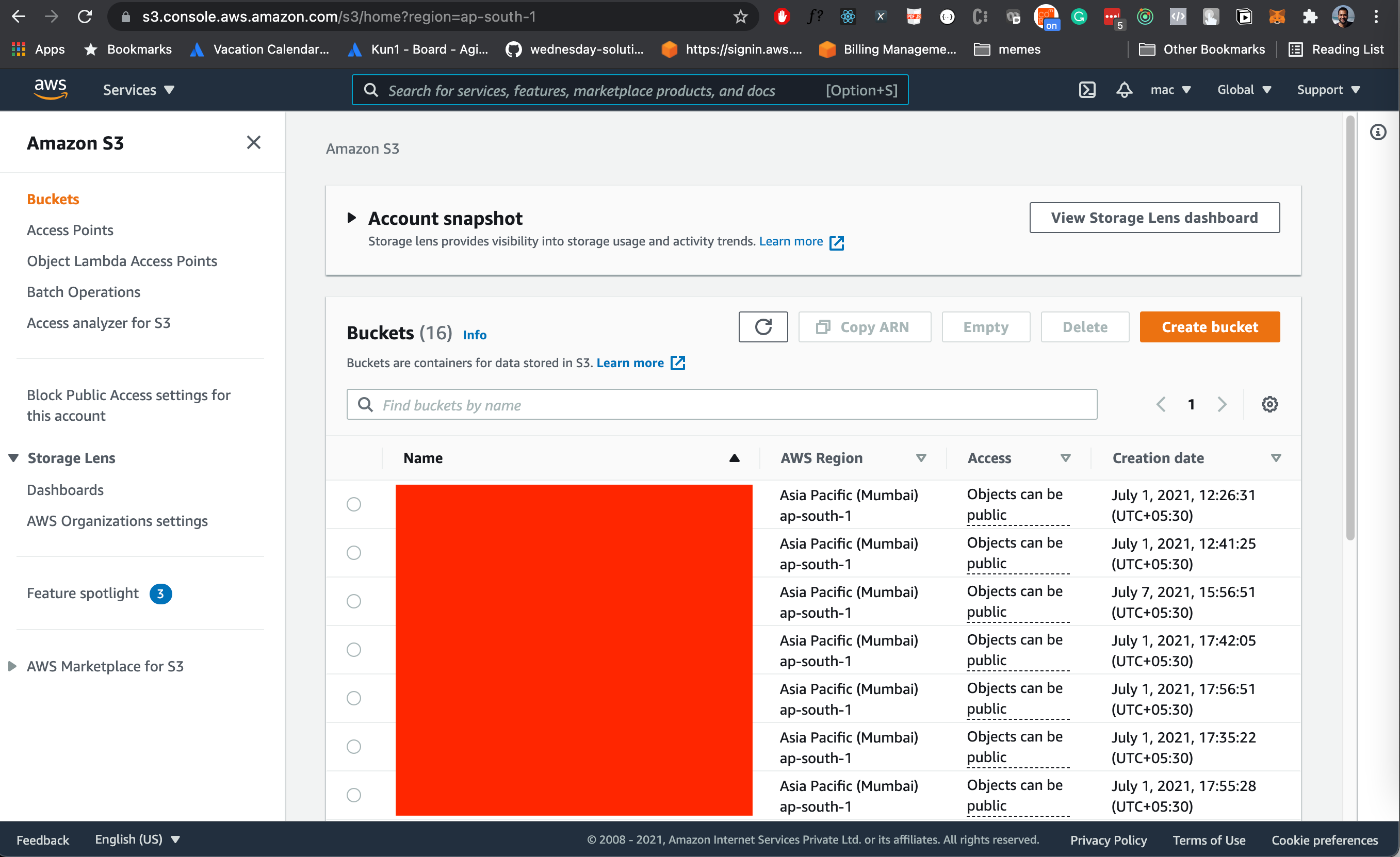Open the English (US) language dropdown

[x=138, y=839]
